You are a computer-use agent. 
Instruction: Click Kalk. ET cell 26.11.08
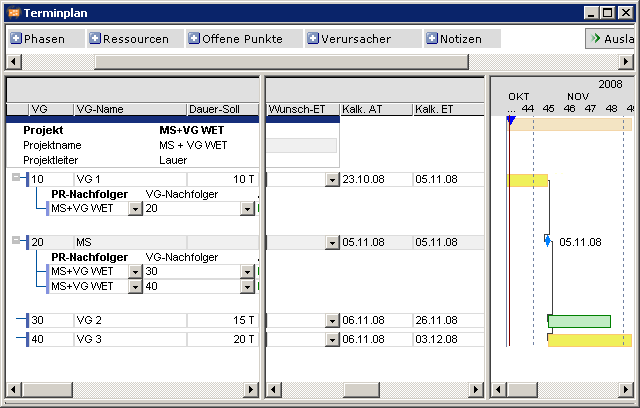[449, 321]
